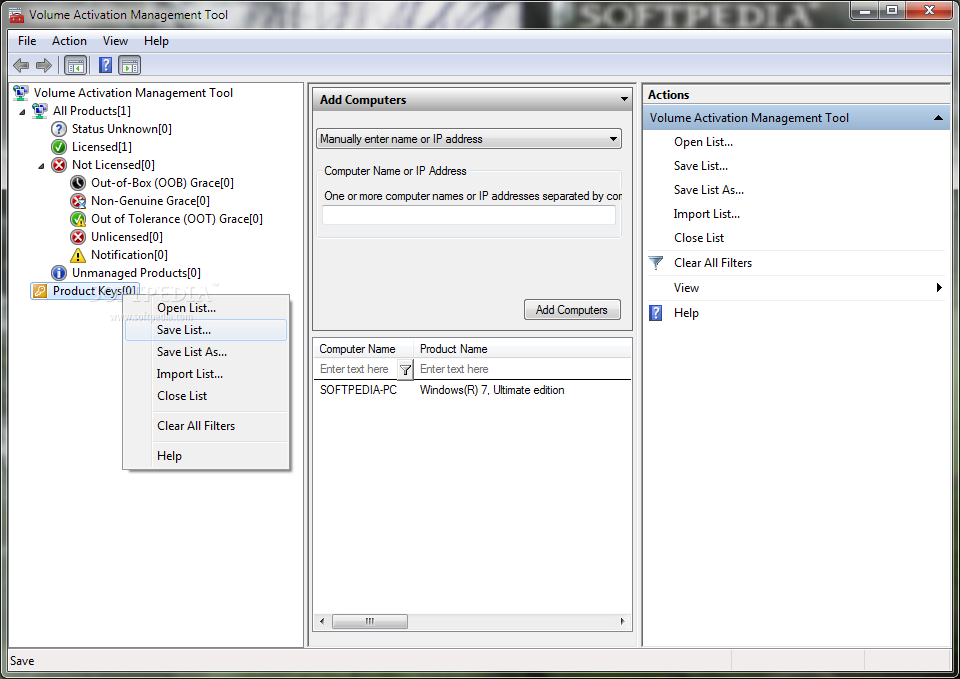Click the Out-of-Box Grace clock icon
Viewport: 960px width, 679px height.
(78, 182)
